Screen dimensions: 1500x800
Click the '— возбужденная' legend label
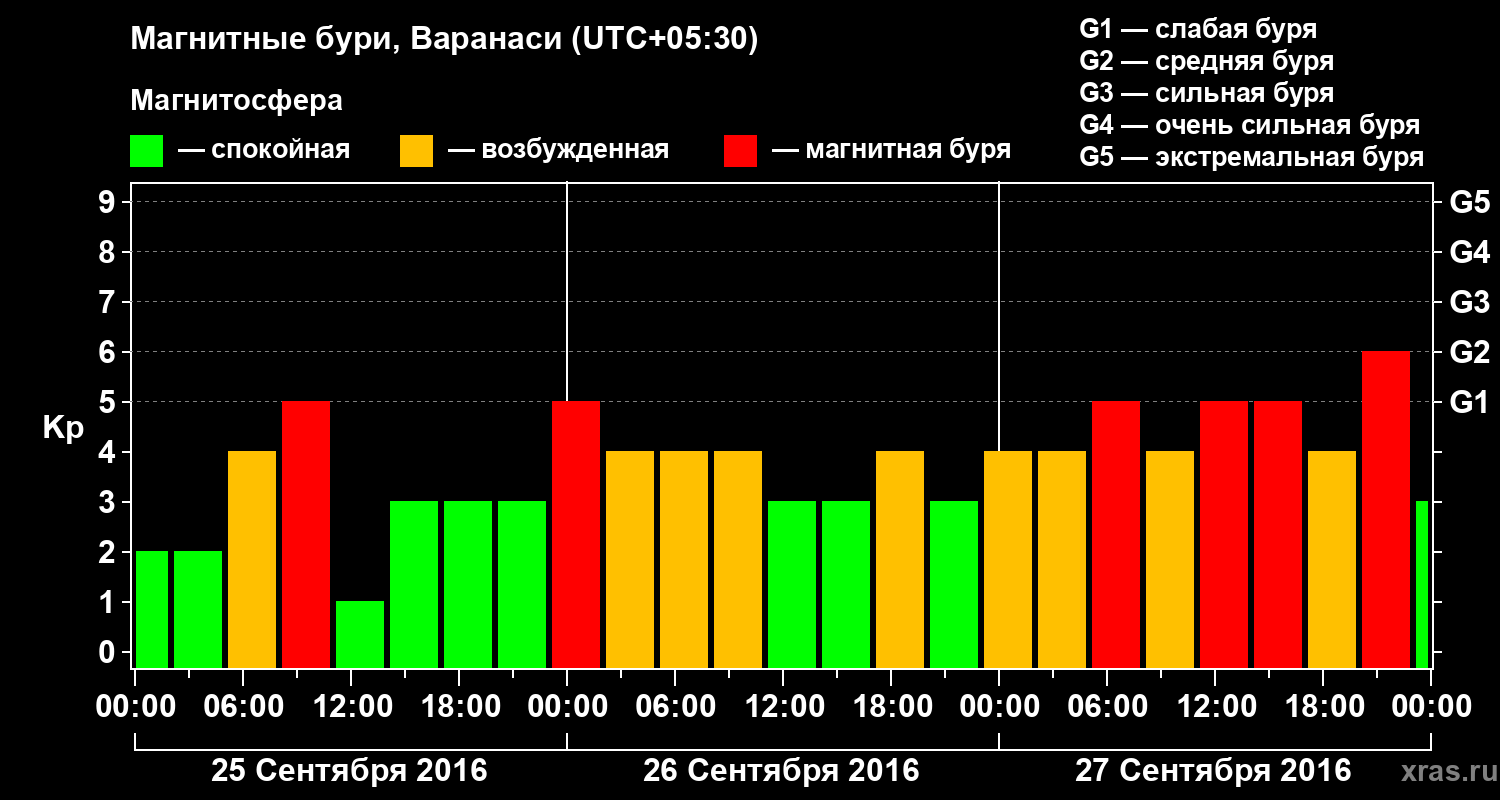pos(558,151)
